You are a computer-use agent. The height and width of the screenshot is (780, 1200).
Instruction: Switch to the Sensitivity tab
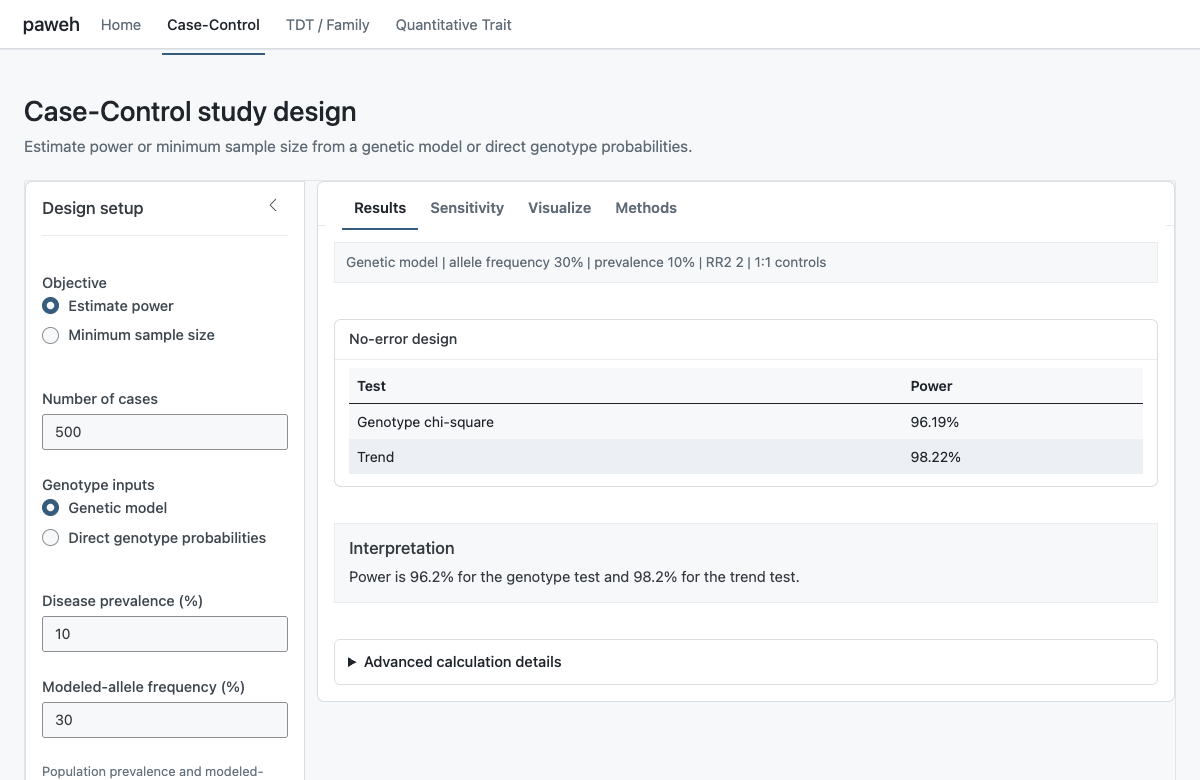(x=467, y=208)
